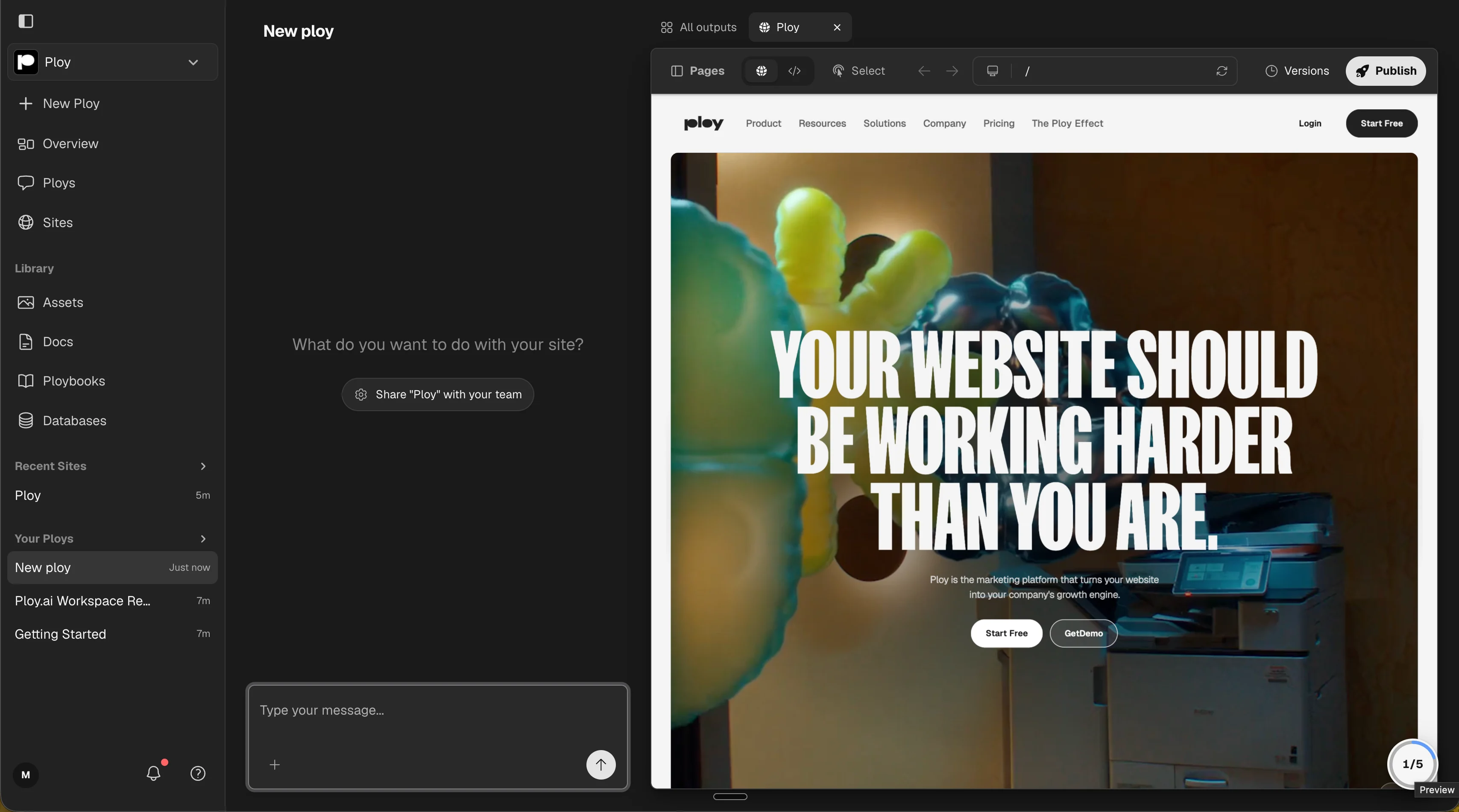The width and height of the screenshot is (1459, 812).
Task: Click Pricing link in site preview
Action: pos(999,123)
